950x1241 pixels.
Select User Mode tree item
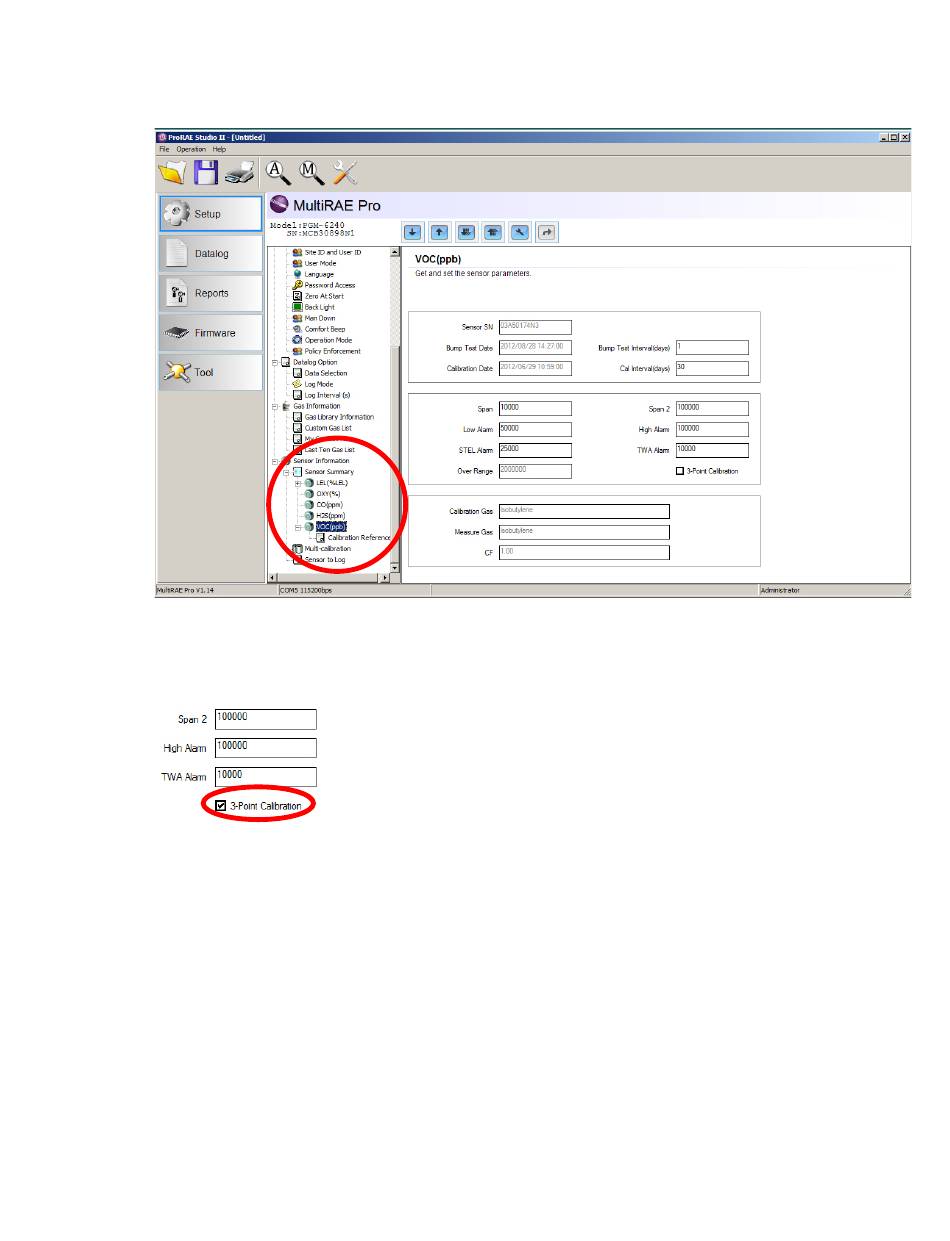[x=320, y=263]
